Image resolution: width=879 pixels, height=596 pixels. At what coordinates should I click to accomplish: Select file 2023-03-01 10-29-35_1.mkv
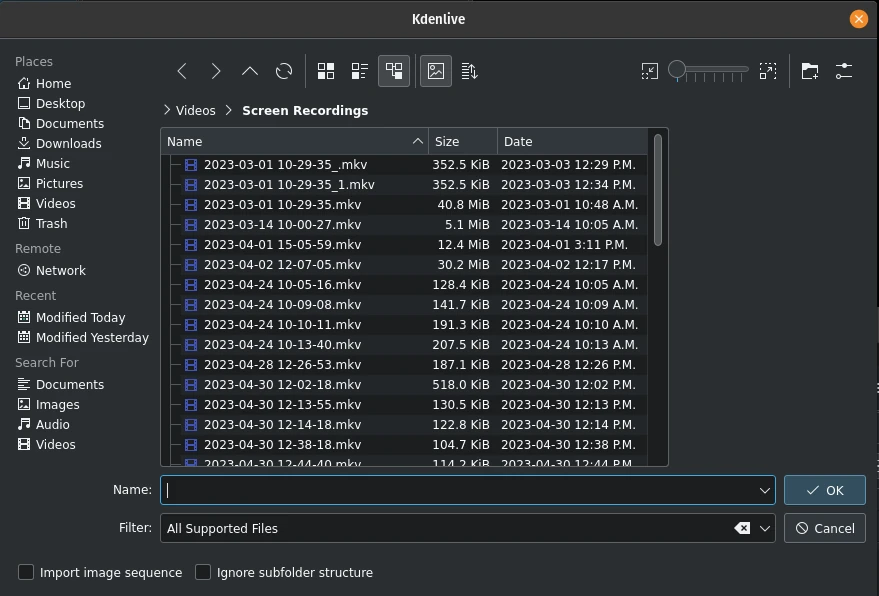[289, 184]
